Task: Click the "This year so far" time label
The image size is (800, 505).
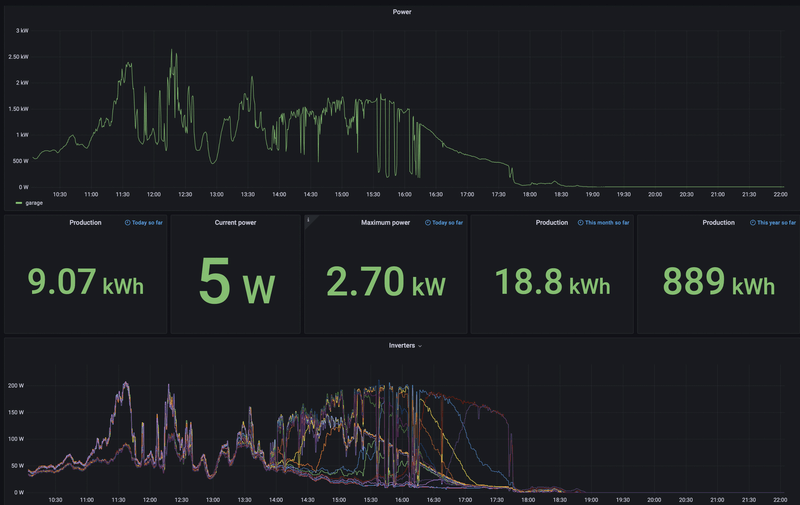Action: point(776,223)
